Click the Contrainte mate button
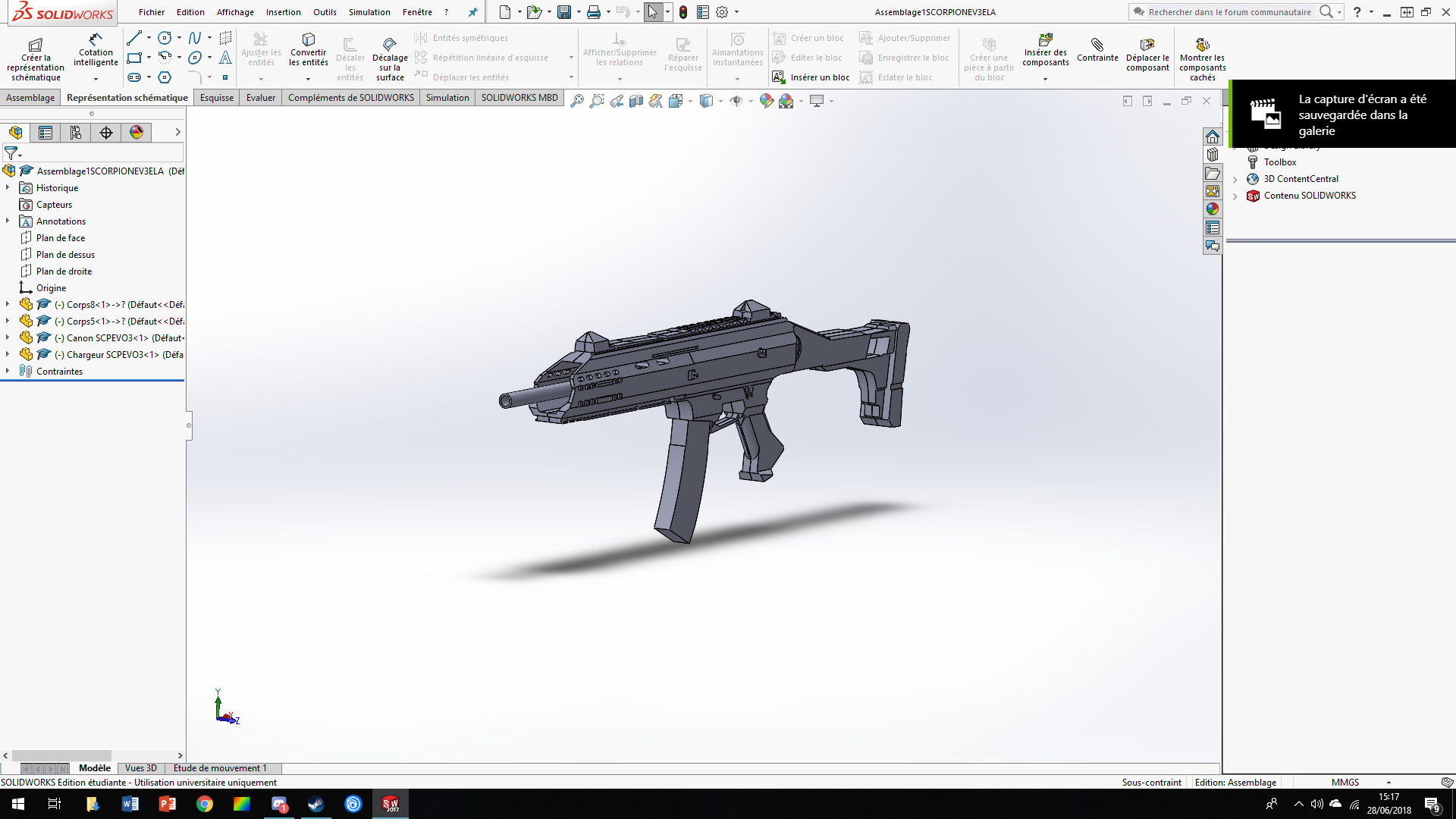 1097,49
